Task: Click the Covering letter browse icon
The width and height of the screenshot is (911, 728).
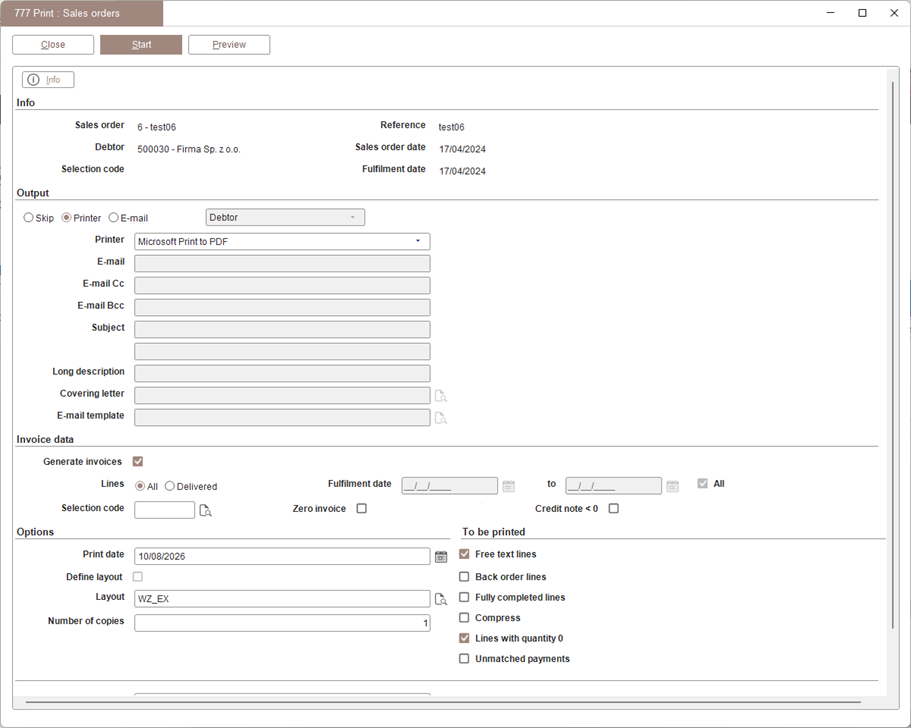Action: tap(441, 396)
